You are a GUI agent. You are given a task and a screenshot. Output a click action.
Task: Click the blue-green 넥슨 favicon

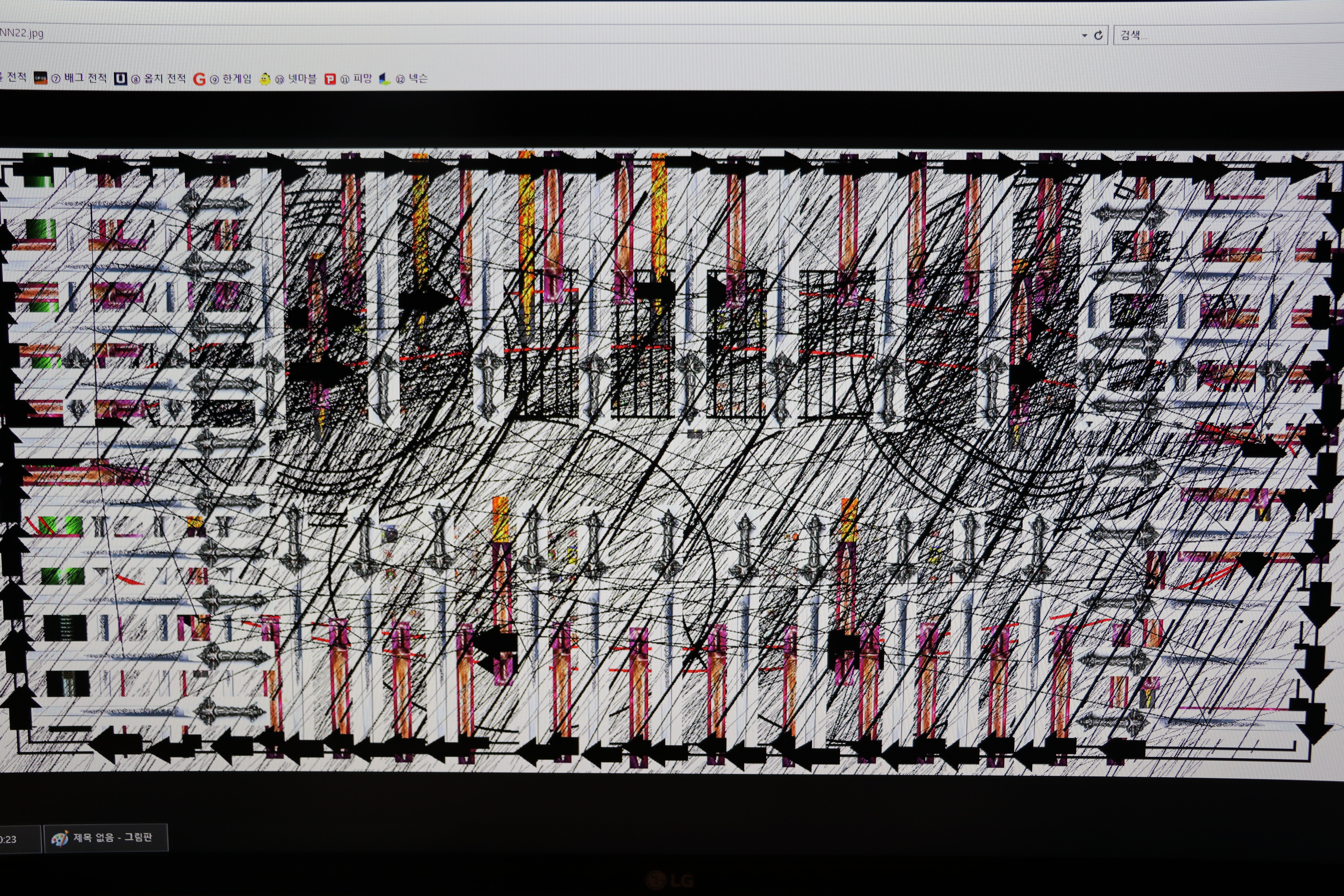click(x=385, y=79)
